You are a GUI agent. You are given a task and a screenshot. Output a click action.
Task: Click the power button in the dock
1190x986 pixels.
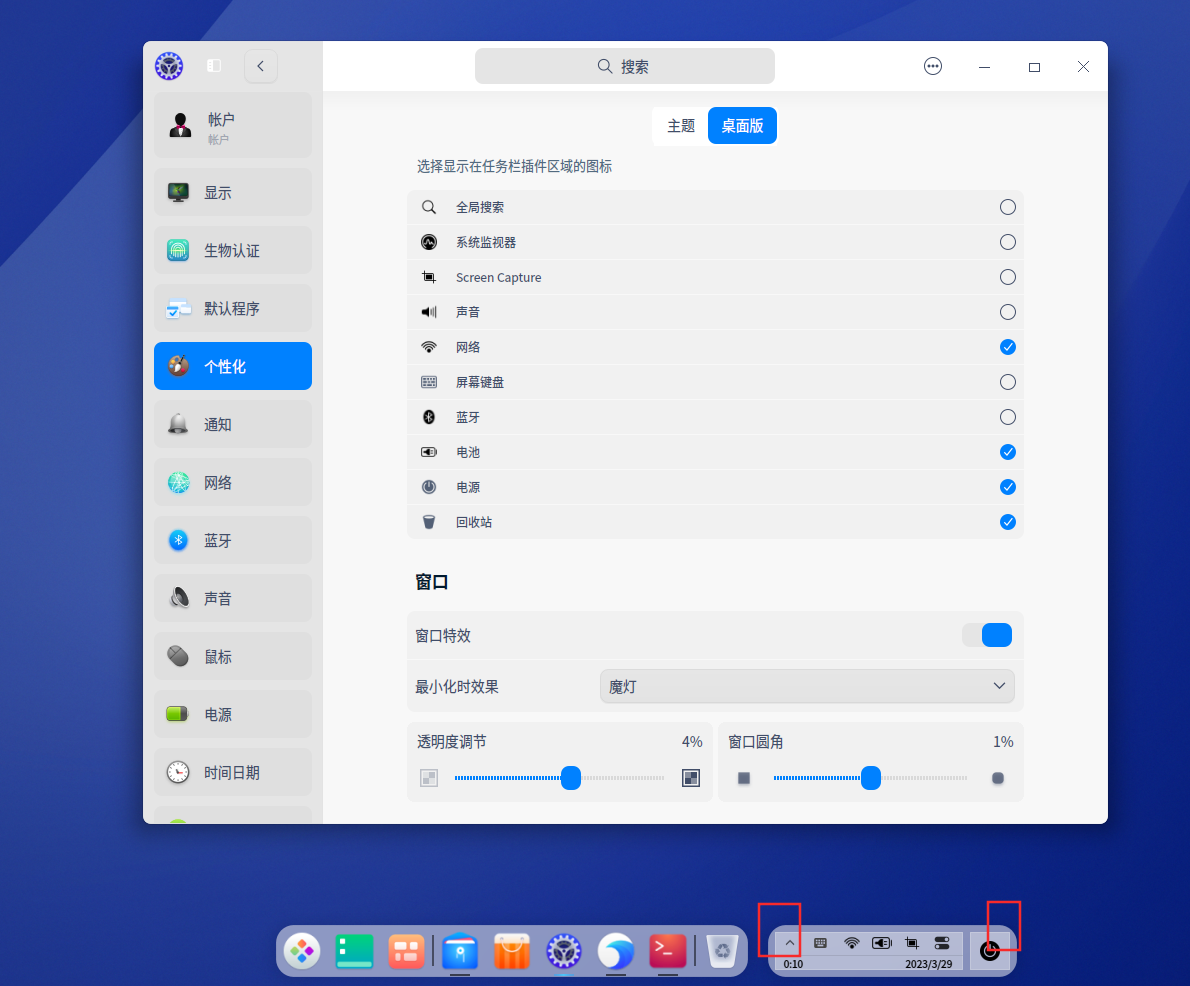click(x=990, y=950)
